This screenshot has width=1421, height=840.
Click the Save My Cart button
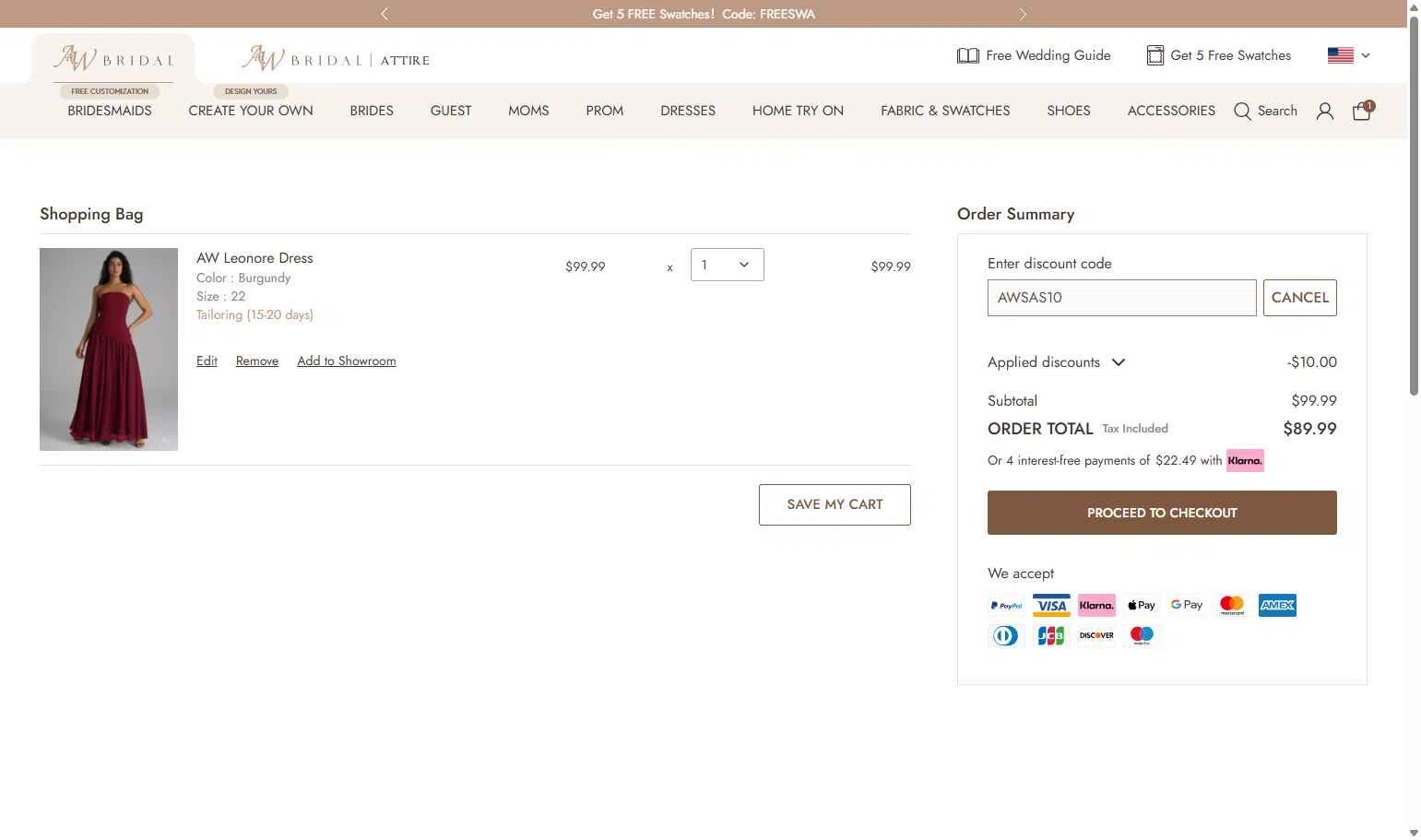(x=835, y=504)
